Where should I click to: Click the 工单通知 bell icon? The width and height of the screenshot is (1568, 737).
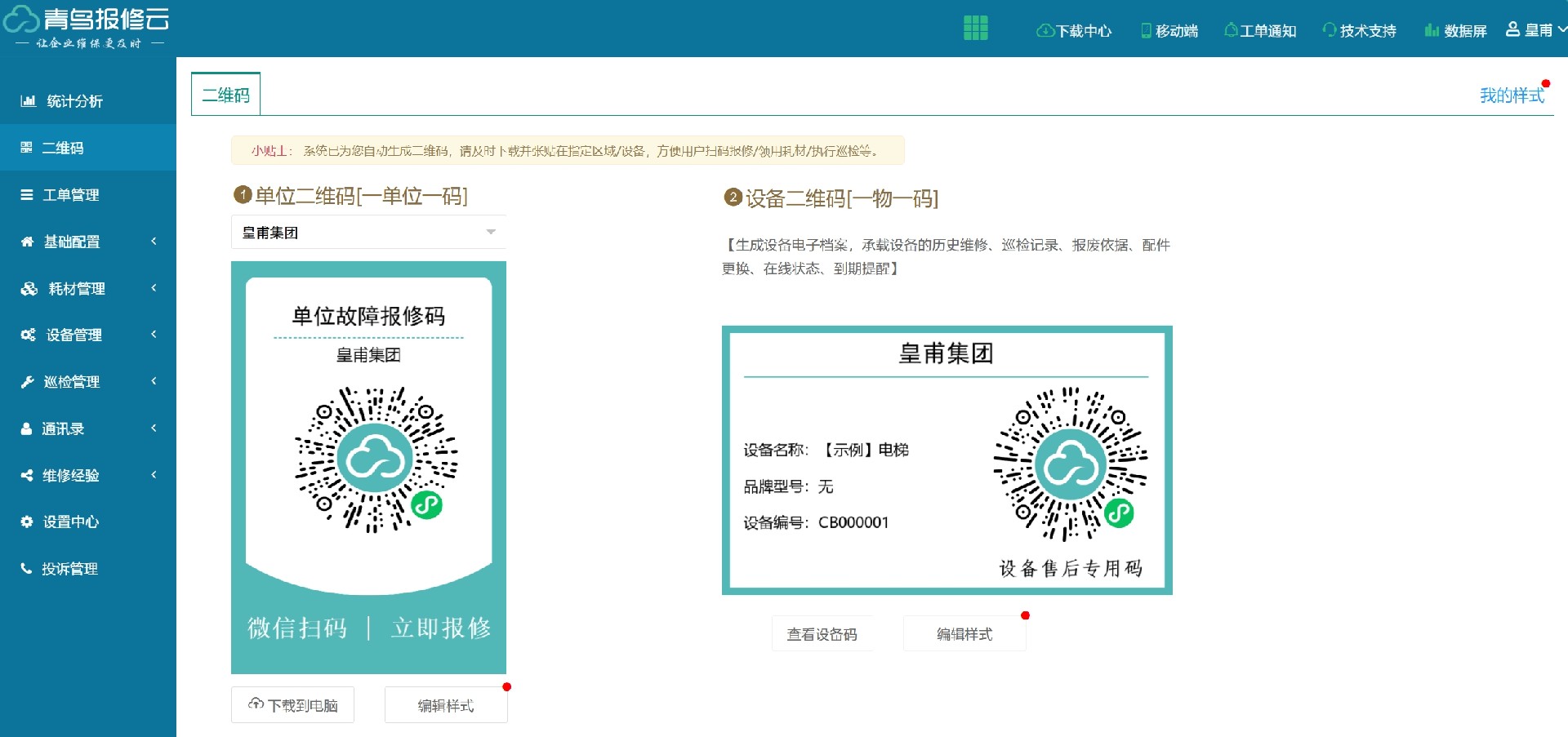pos(1231,30)
